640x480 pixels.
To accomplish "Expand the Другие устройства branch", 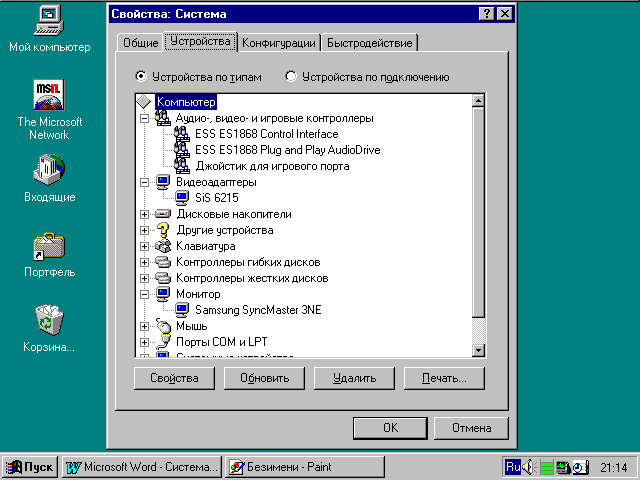I will coord(144,230).
